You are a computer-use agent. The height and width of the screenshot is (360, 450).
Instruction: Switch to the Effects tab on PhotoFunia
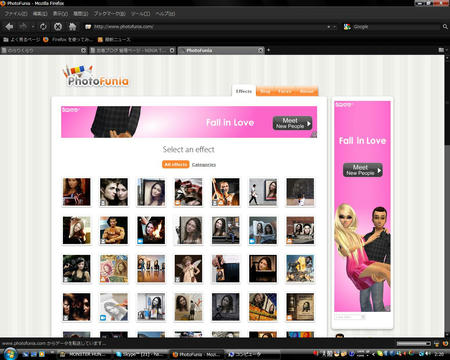tap(244, 91)
